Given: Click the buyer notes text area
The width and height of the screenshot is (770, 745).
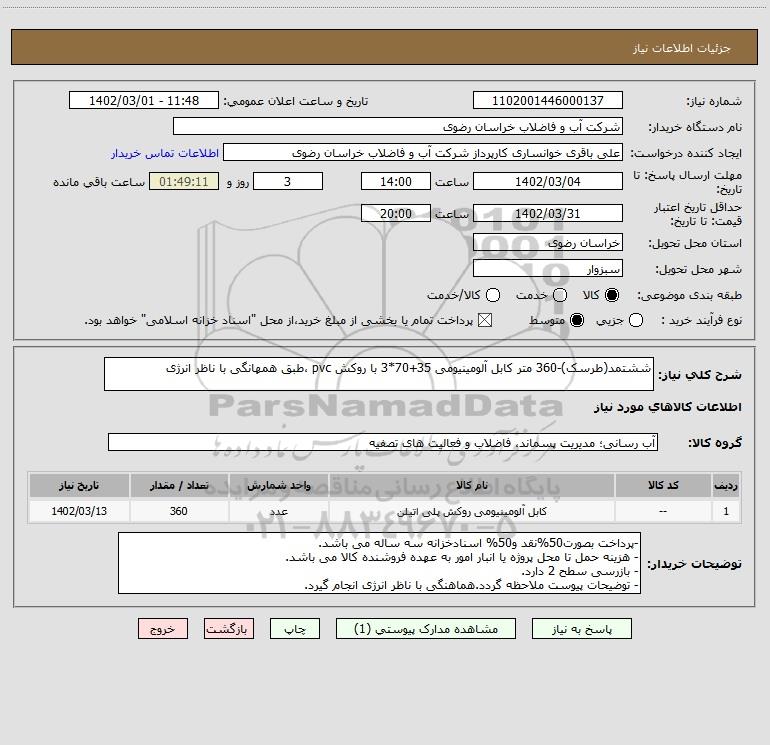Looking at the screenshot, I should [380, 563].
